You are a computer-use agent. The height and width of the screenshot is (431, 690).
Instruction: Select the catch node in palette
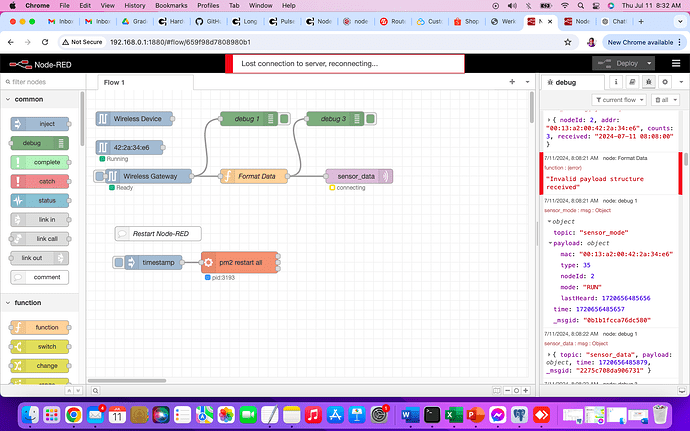tap(40, 181)
